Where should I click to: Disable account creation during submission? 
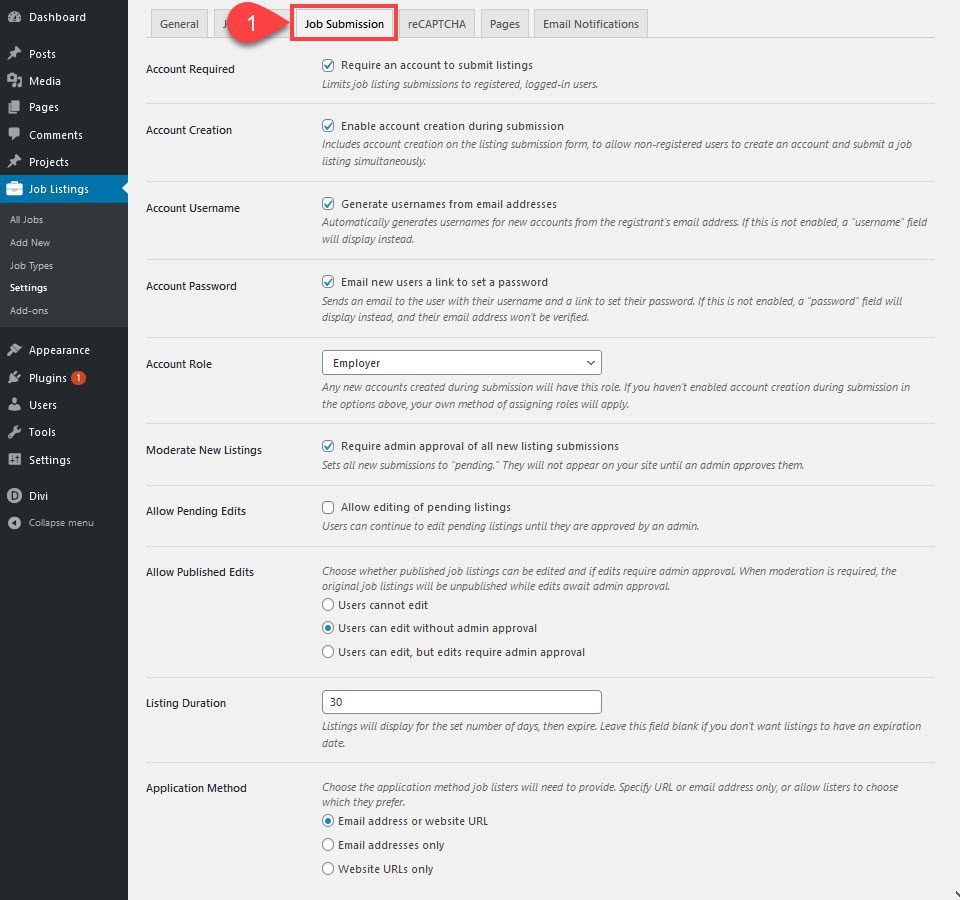pos(328,126)
